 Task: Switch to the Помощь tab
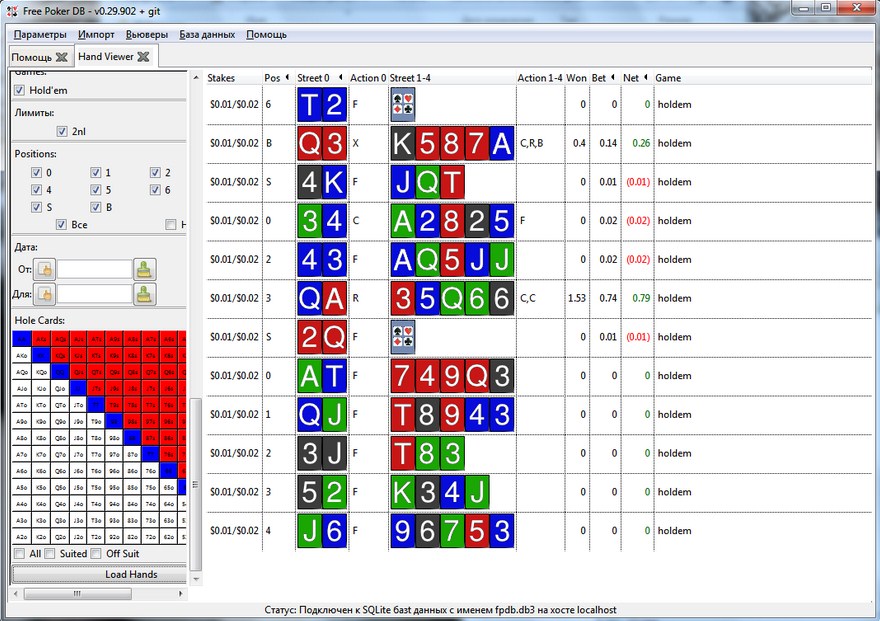(x=31, y=57)
